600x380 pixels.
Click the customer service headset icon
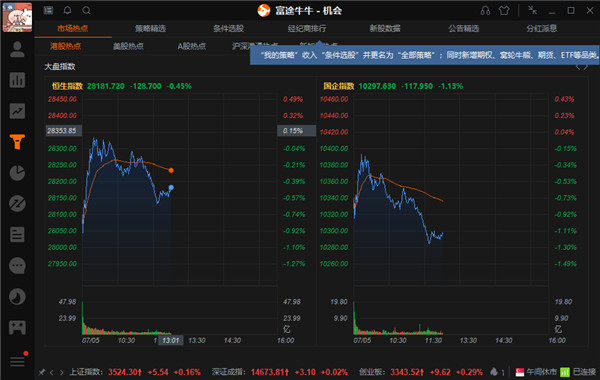485,11
